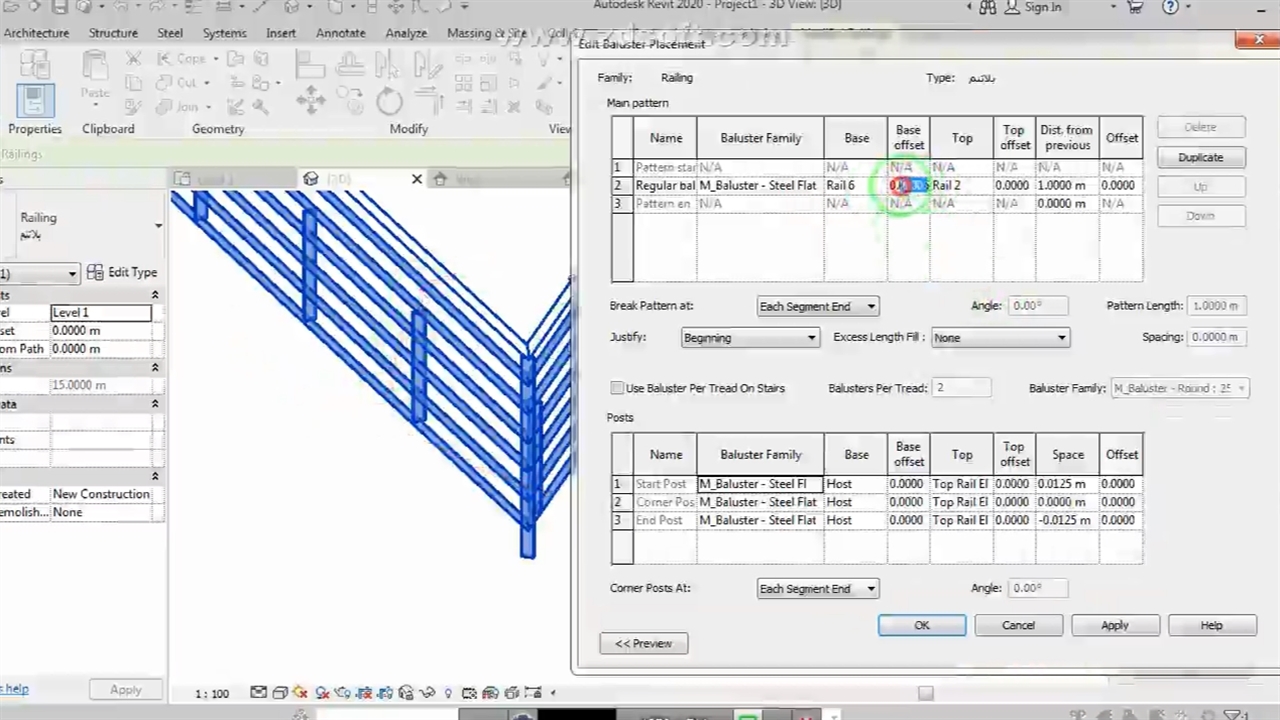Click the Properties palette icon in ribbon
This screenshot has height=720, width=1280.
pyautogui.click(x=34, y=100)
